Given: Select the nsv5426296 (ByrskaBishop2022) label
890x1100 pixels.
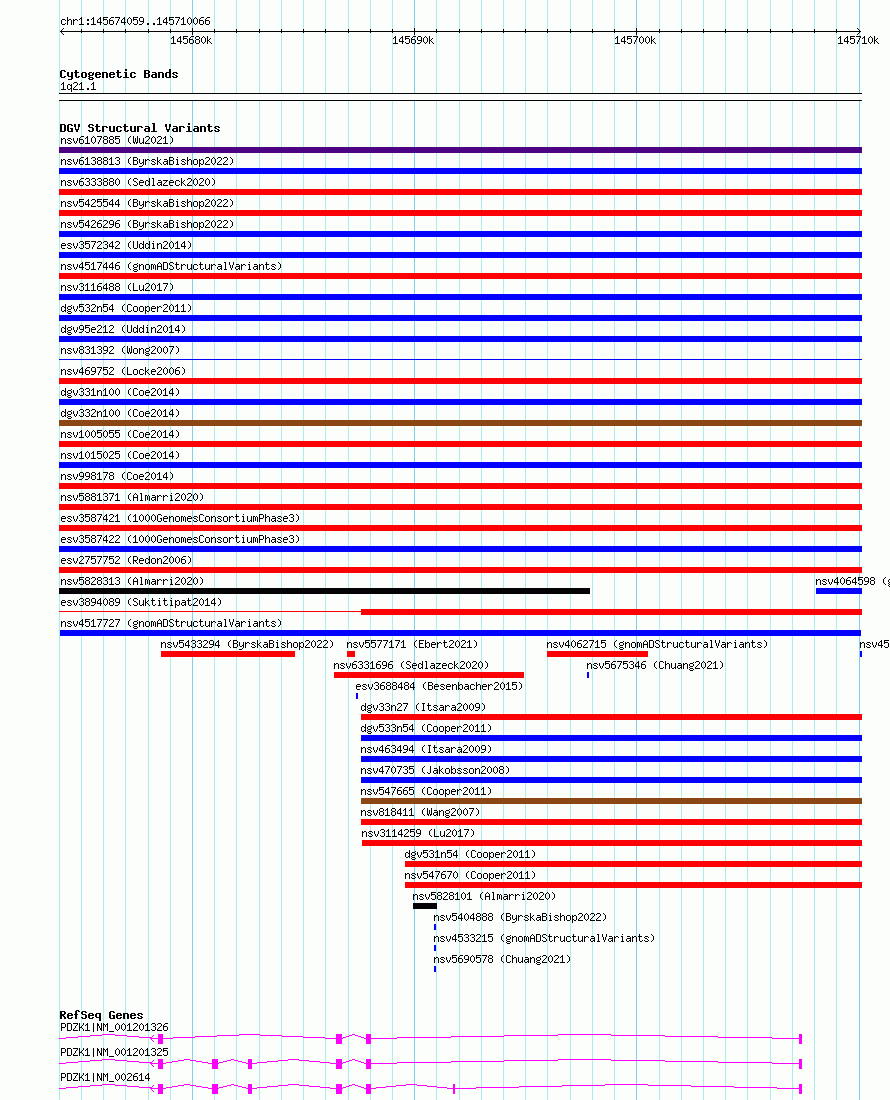Looking at the screenshot, I should (147, 224).
